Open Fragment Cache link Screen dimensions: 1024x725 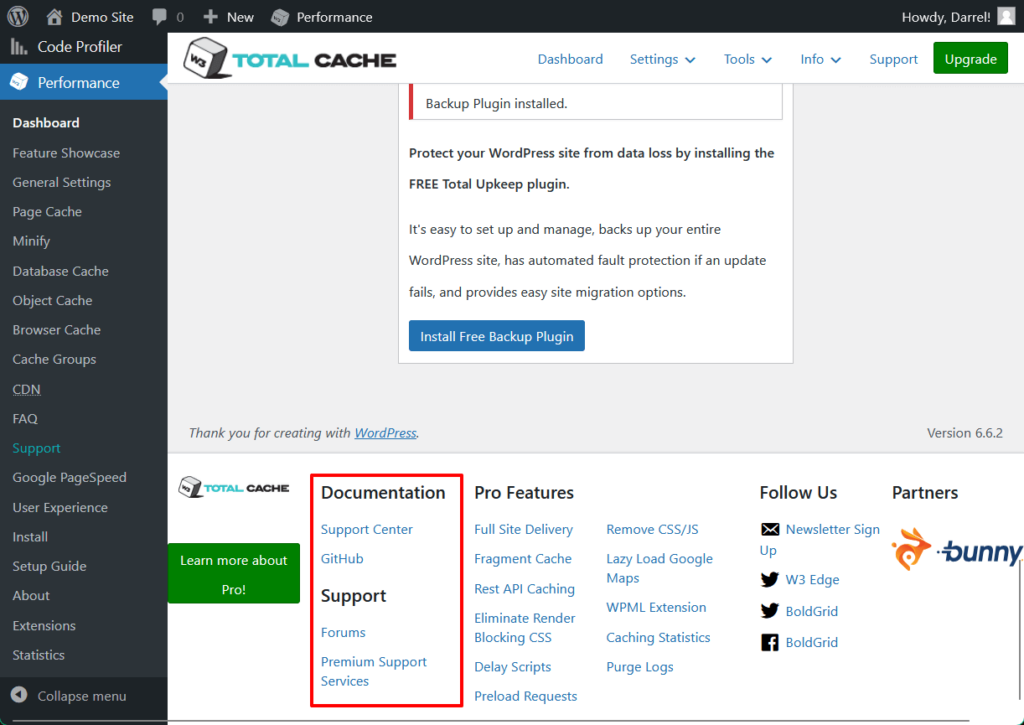[x=522, y=558]
